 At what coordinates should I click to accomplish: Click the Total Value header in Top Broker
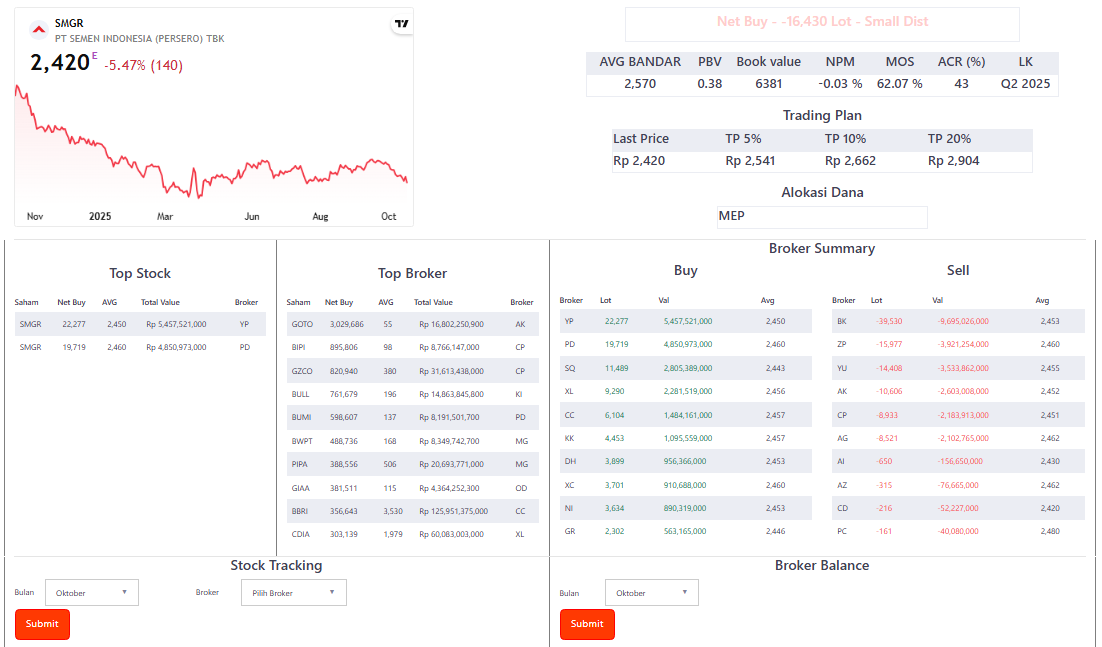coord(433,303)
